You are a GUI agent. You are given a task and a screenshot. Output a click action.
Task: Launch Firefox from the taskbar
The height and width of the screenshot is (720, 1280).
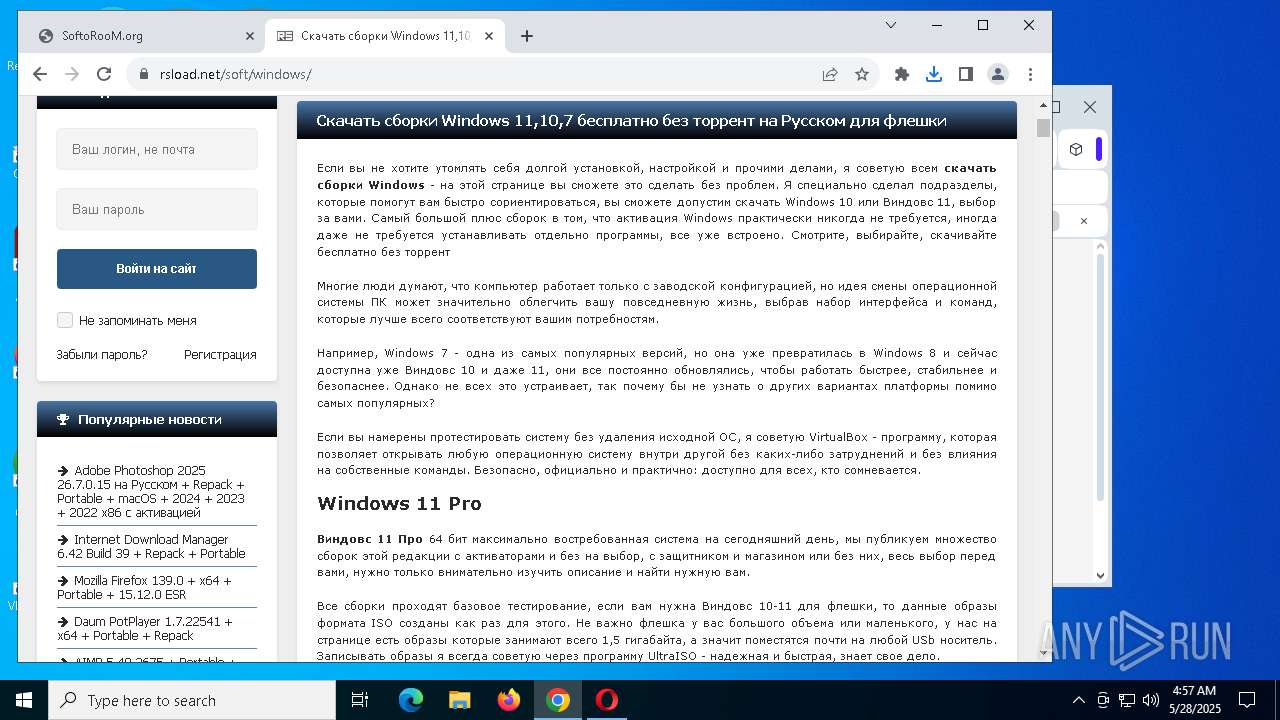click(x=509, y=700)
